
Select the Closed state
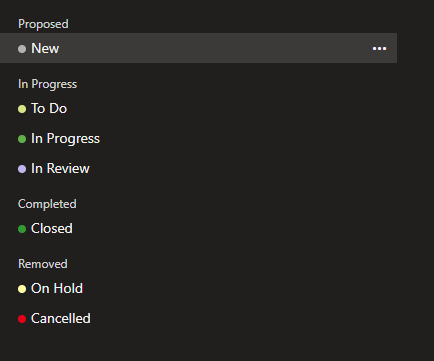tap(52, 228)
